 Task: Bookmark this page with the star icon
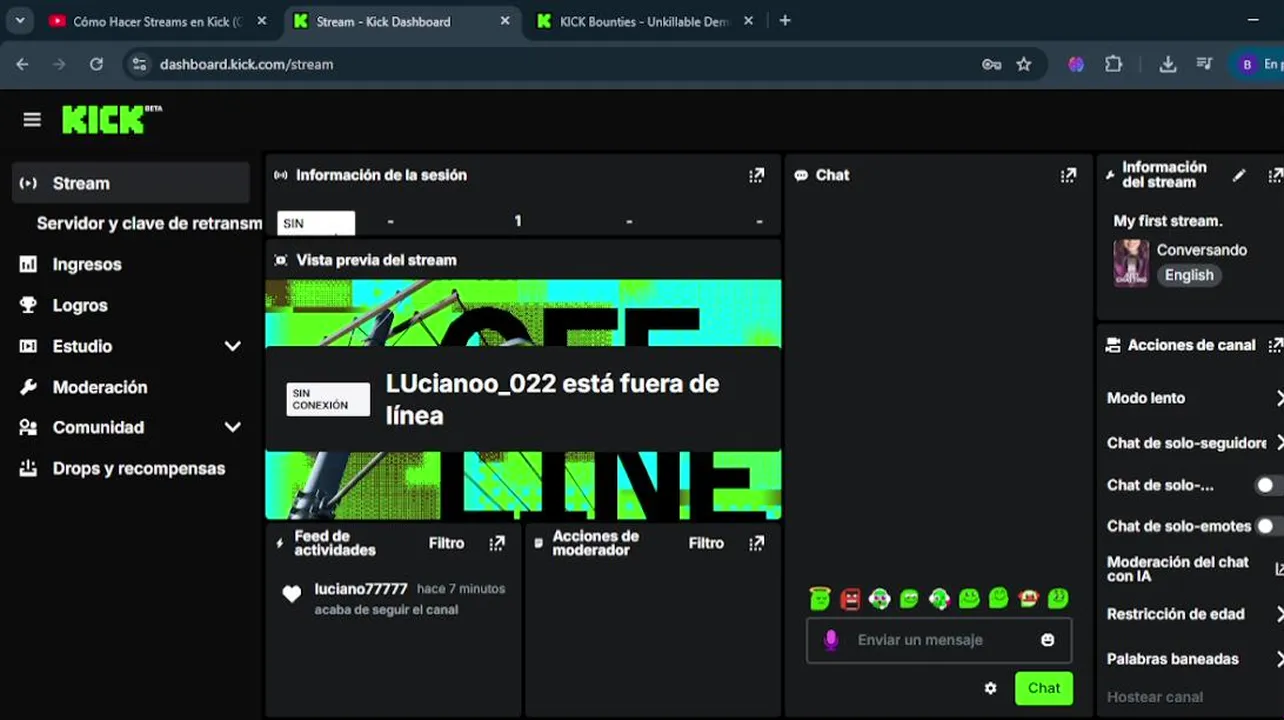pyautogui.click(x=1023, y=64)
